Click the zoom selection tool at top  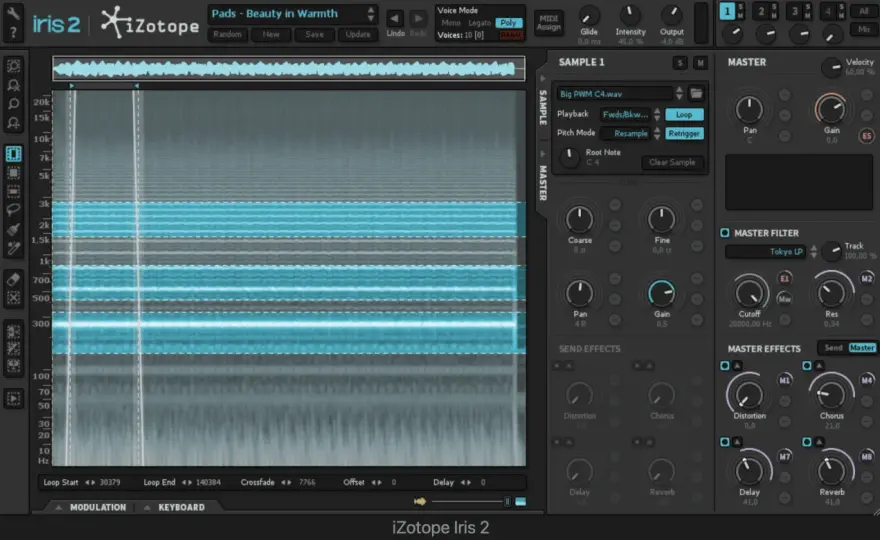pyautogui.click(x=13, y=66)
